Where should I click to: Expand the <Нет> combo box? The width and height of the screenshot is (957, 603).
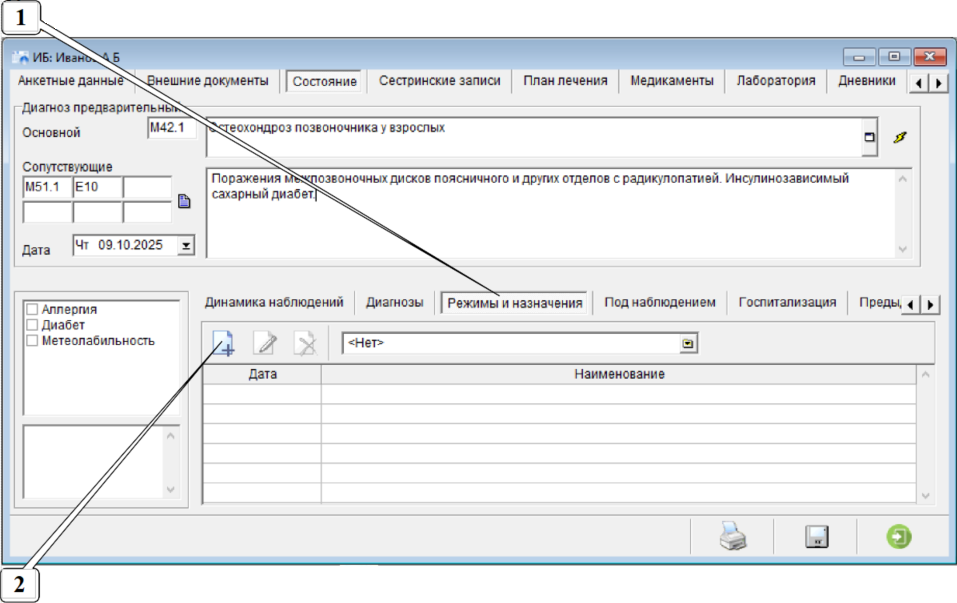tap(688, 344)
